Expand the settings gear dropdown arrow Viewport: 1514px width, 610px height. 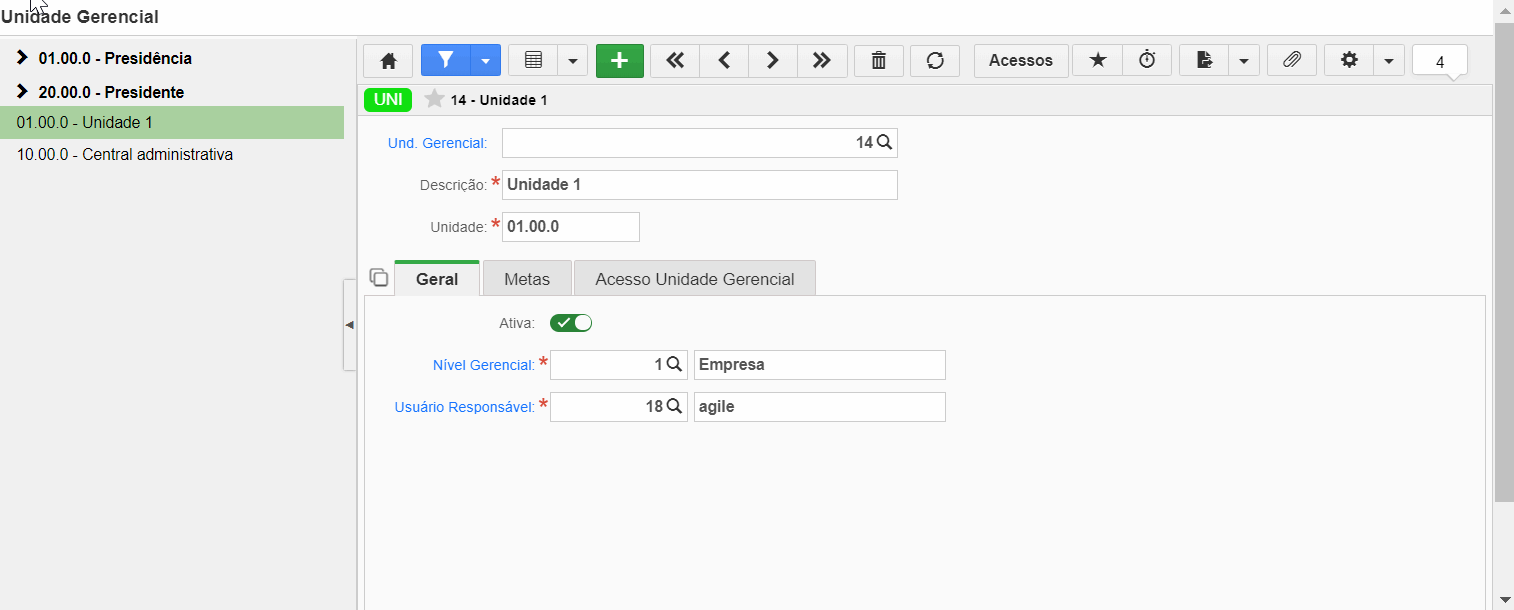pos(1389,61)
